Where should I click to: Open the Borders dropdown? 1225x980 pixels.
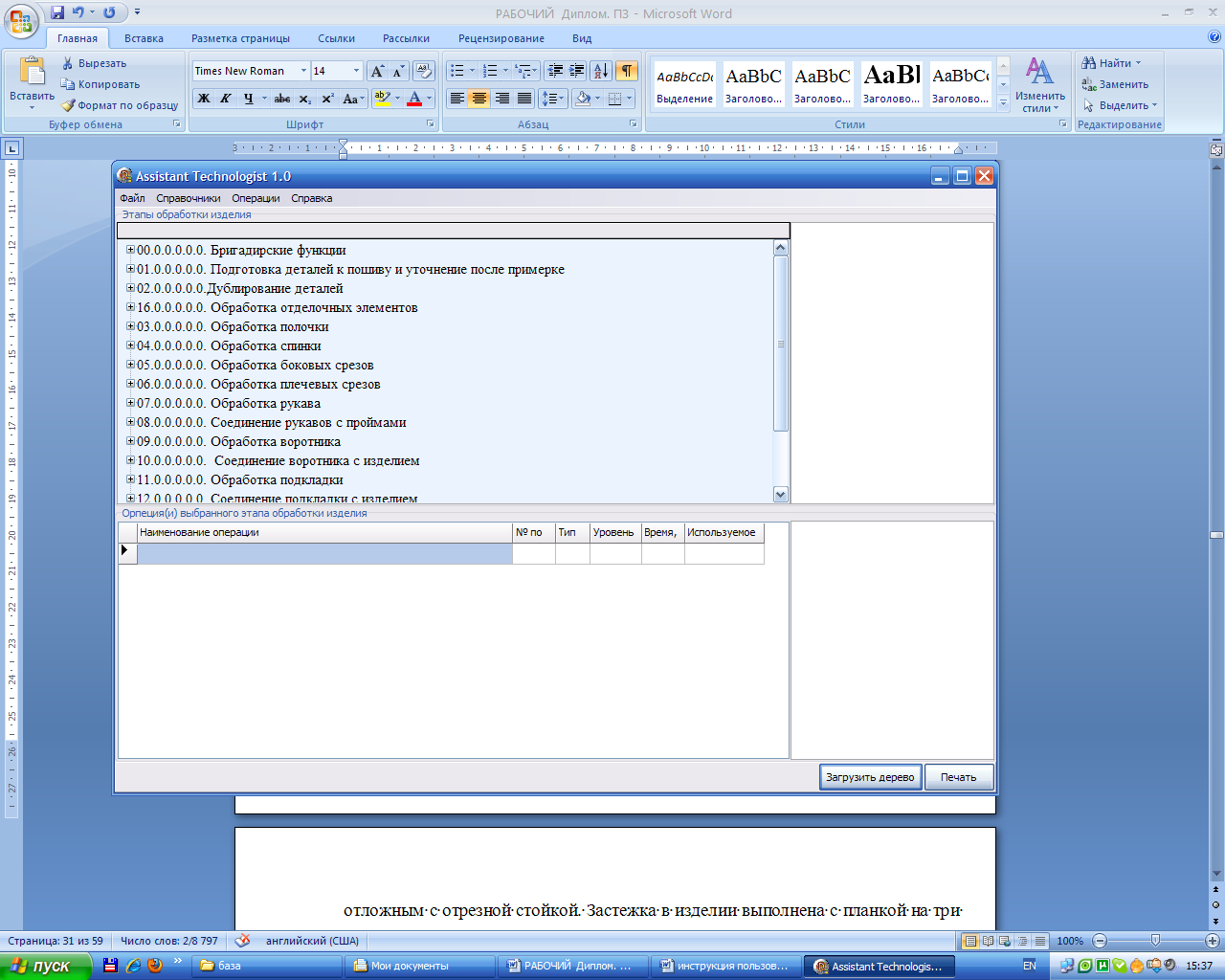tap(629, 99)
